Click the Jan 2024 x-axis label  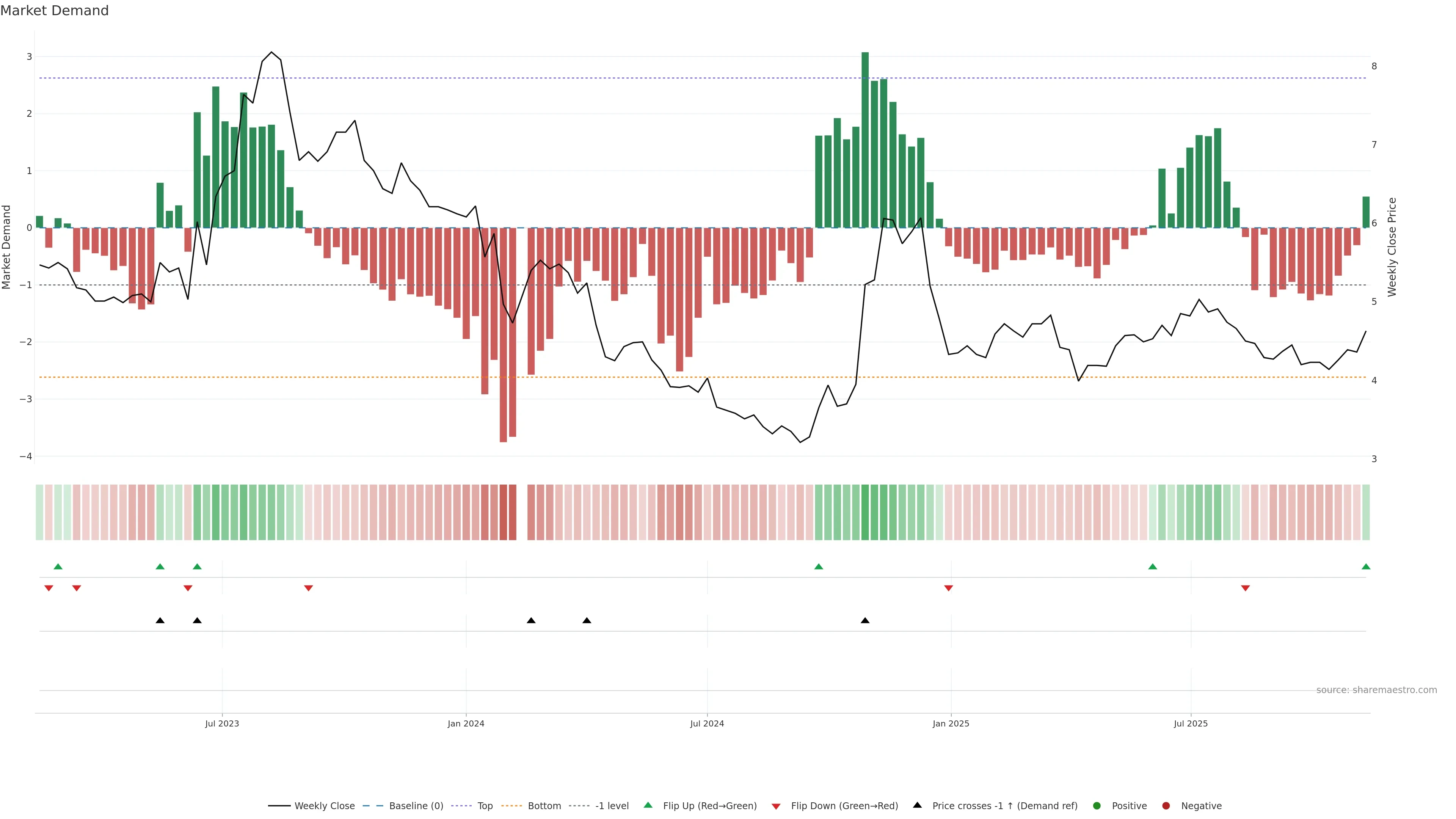[466, 724]
